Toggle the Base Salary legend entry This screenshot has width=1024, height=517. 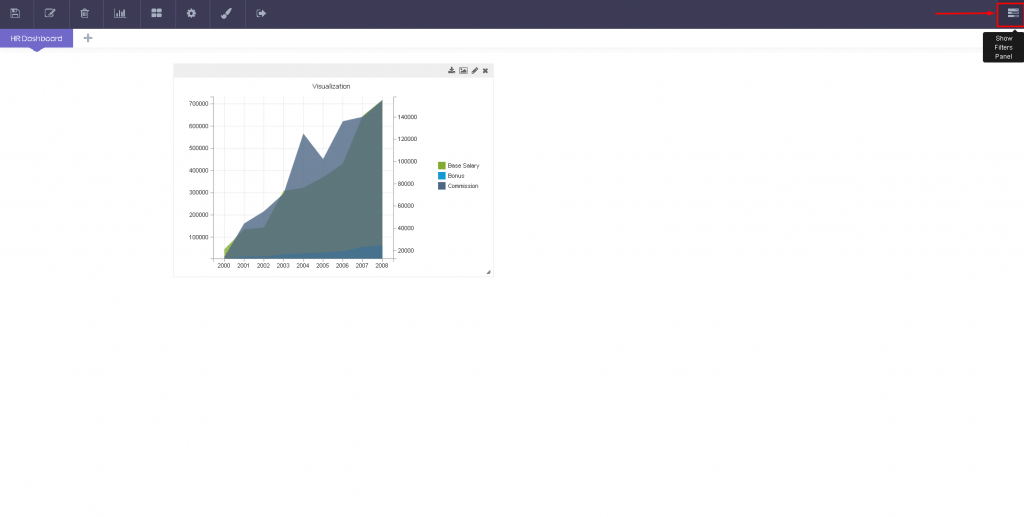[462, 165]
